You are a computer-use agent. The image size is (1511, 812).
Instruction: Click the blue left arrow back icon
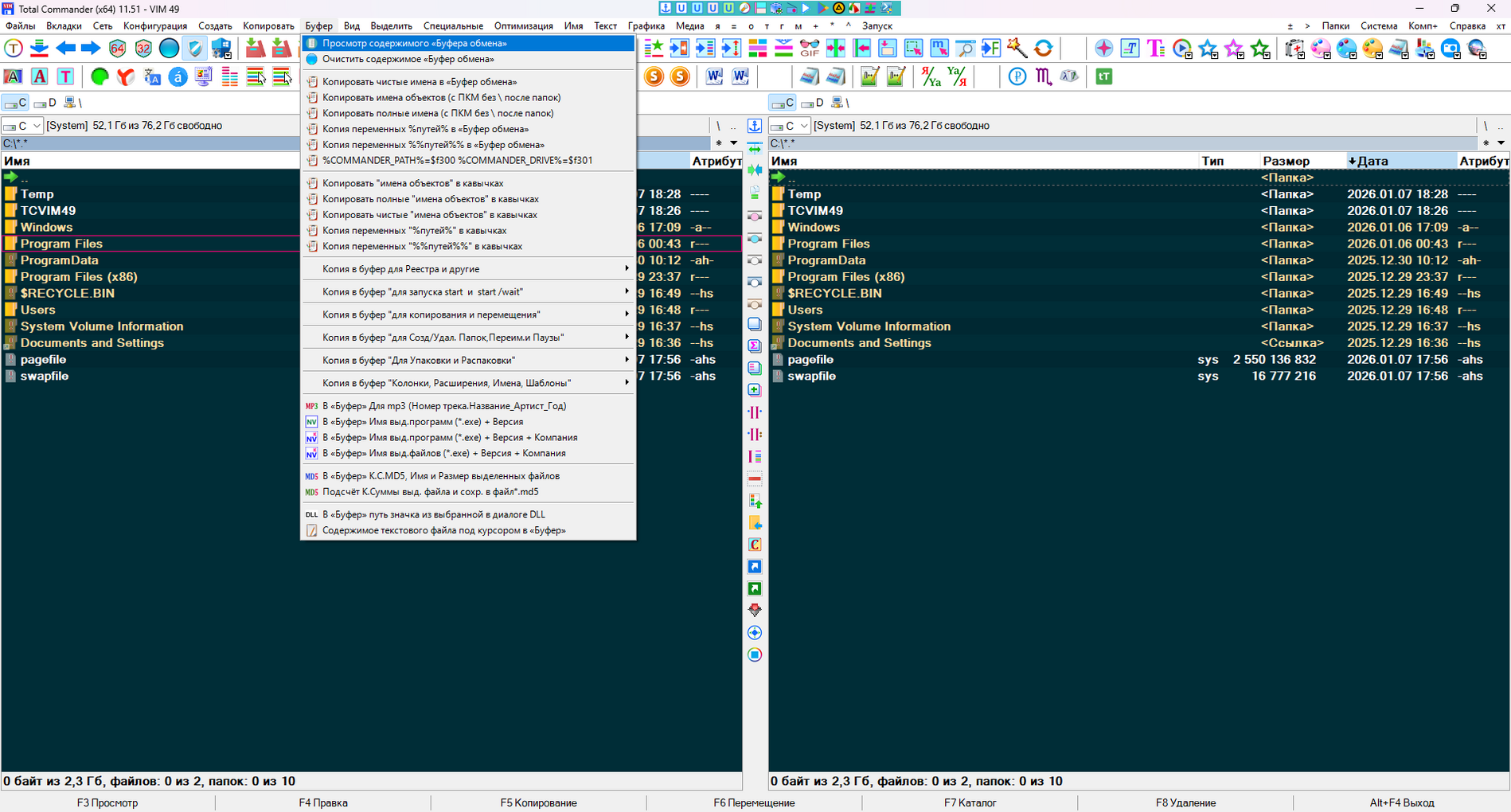coord(65,49)
